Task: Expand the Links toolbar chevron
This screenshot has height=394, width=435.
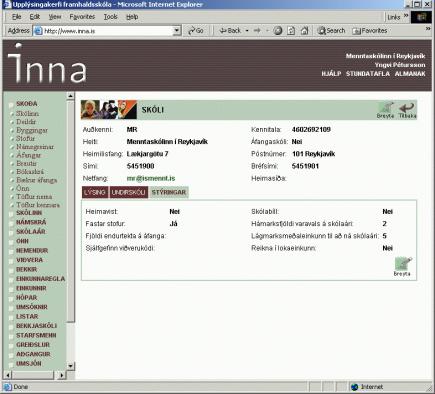Action: [x=406, y=16]
